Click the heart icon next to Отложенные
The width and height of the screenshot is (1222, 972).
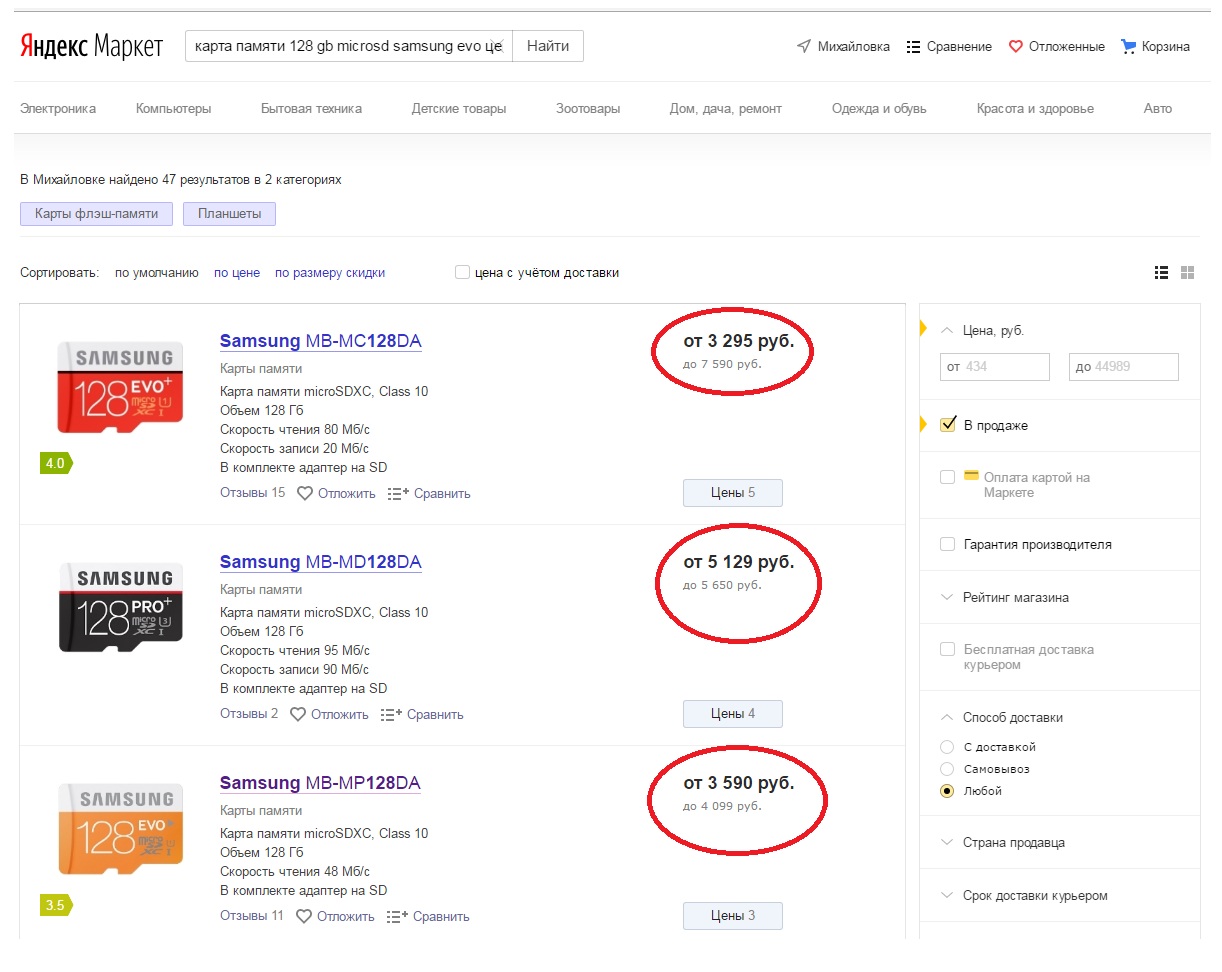[1016, 46]
